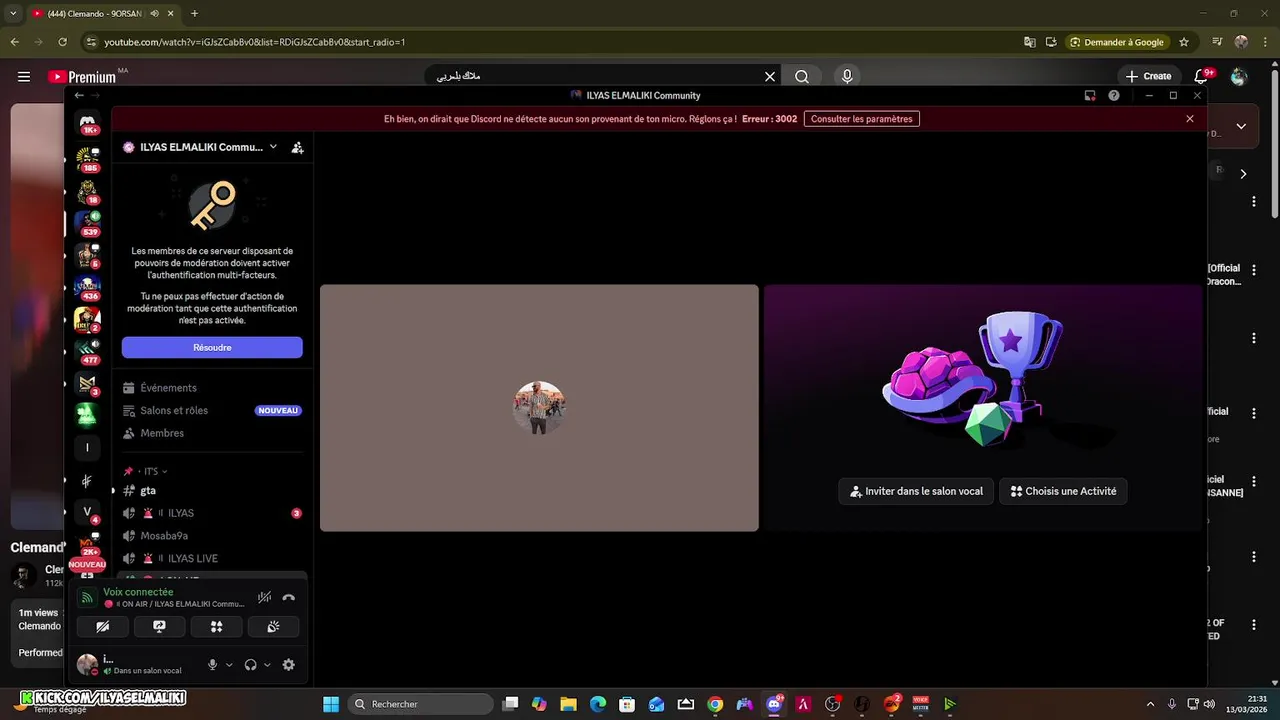Click Choisis une Activité button
Viewport: 1280px width, 720px height.
[1064, 491]
